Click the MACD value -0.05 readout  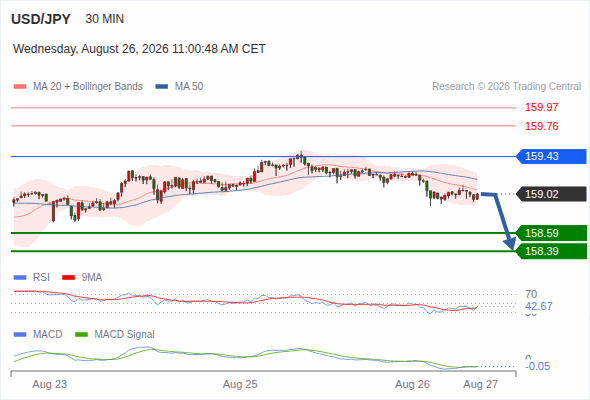tap(537, 366)
